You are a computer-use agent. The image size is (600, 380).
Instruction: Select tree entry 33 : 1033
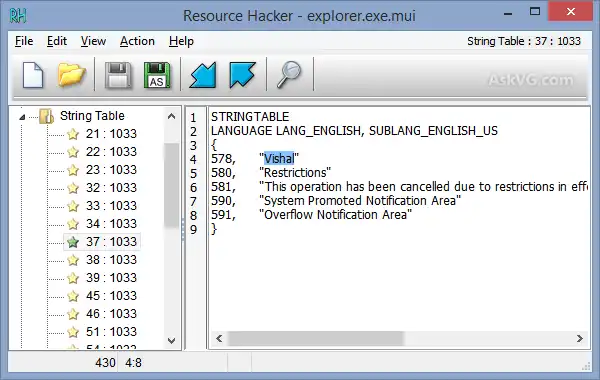pyautogui.click(x=111, y=206)
